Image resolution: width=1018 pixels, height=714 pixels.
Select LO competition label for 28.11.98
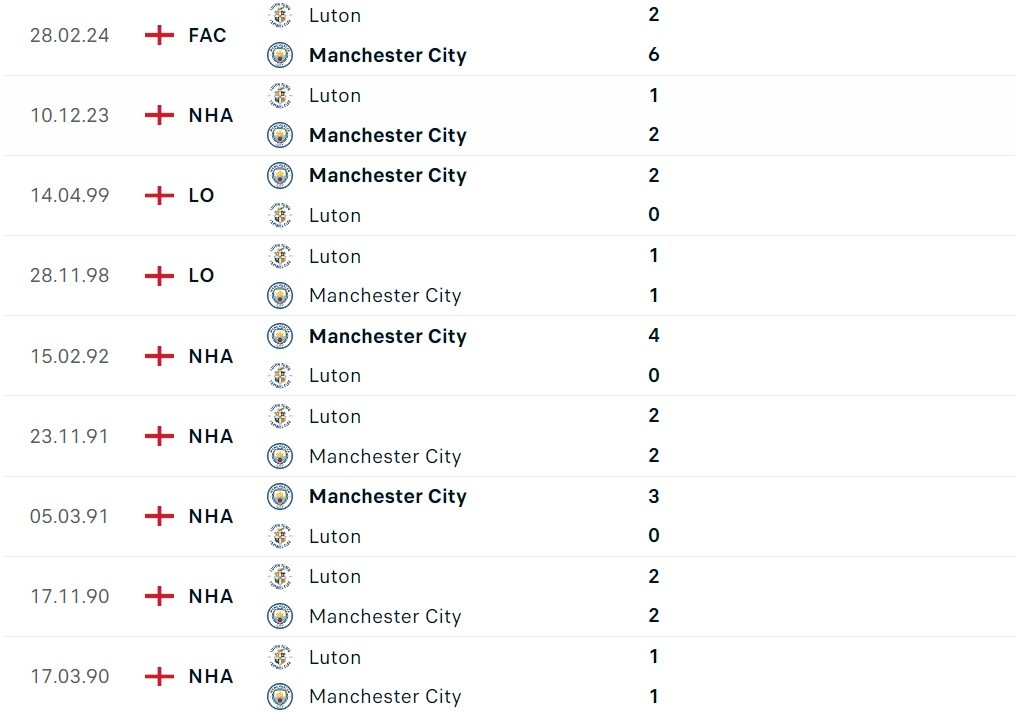point(201,275)
